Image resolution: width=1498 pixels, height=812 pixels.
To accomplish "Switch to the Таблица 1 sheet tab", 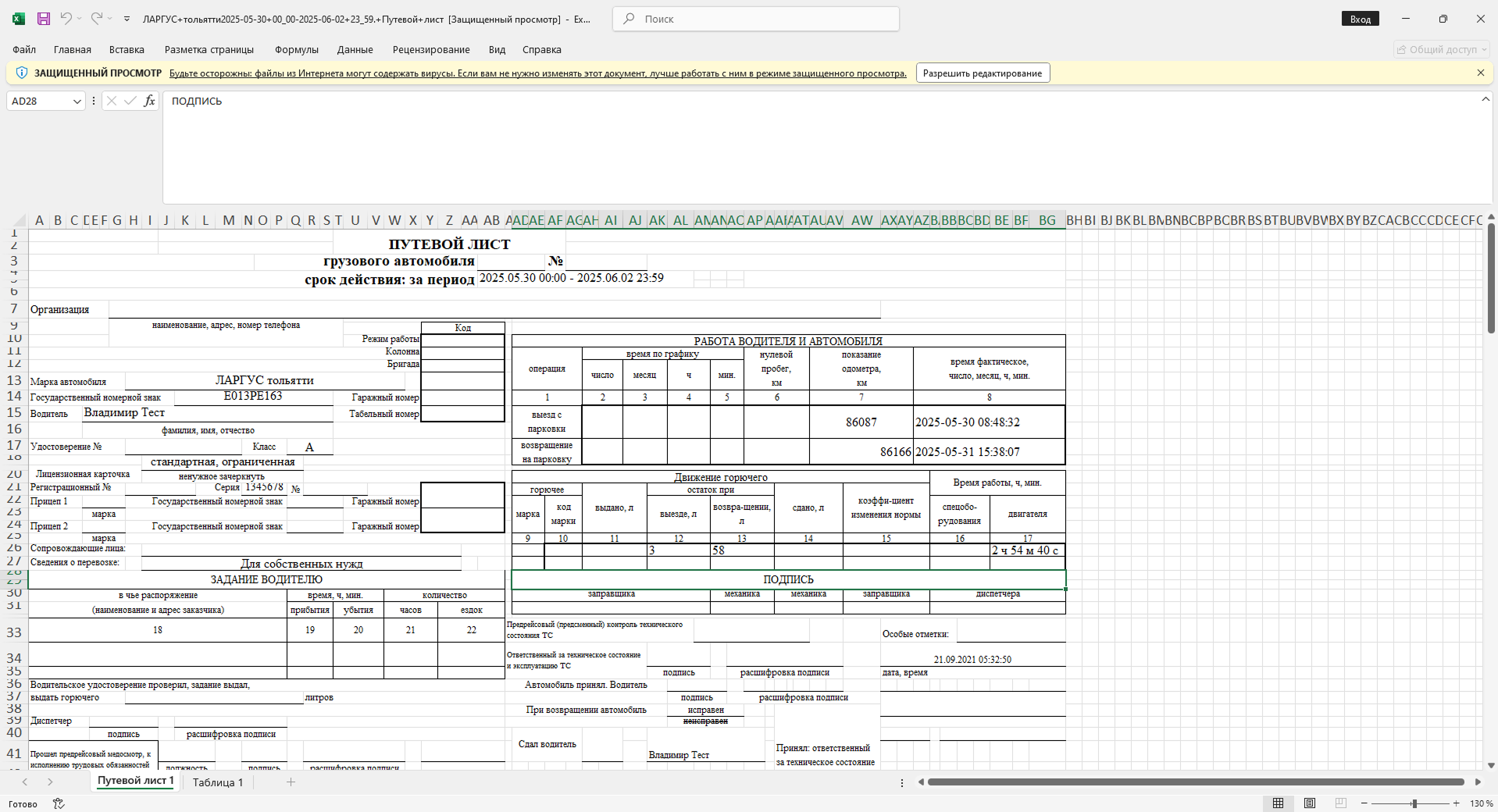I will click(218, 782).
